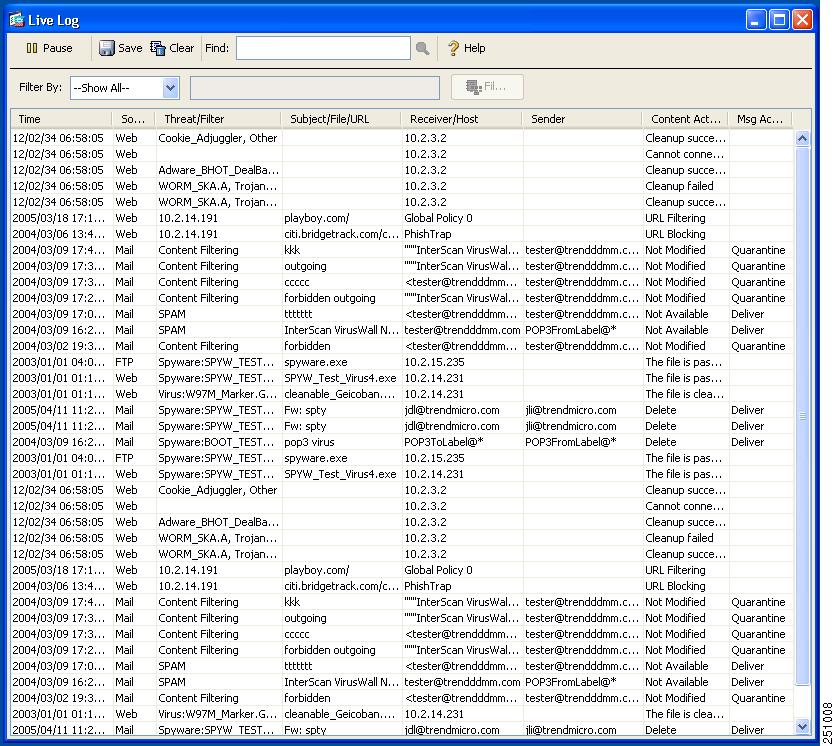Sort by the Sender column header
The width and height of the screenshot is (835, 746).
pos(547,118)
